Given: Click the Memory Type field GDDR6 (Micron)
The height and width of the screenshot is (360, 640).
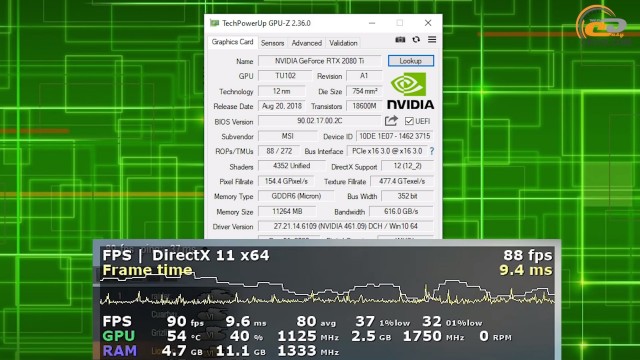Looking at the screenshot, I should click(296, 196).
